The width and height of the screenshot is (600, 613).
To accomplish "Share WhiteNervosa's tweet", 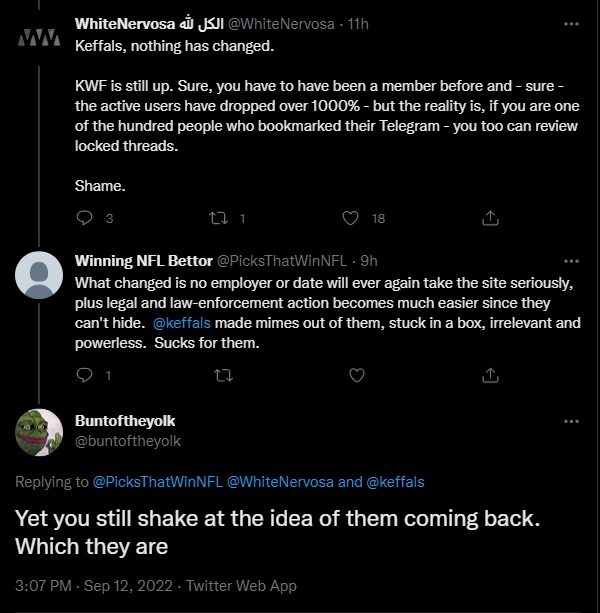I will 490,218.
